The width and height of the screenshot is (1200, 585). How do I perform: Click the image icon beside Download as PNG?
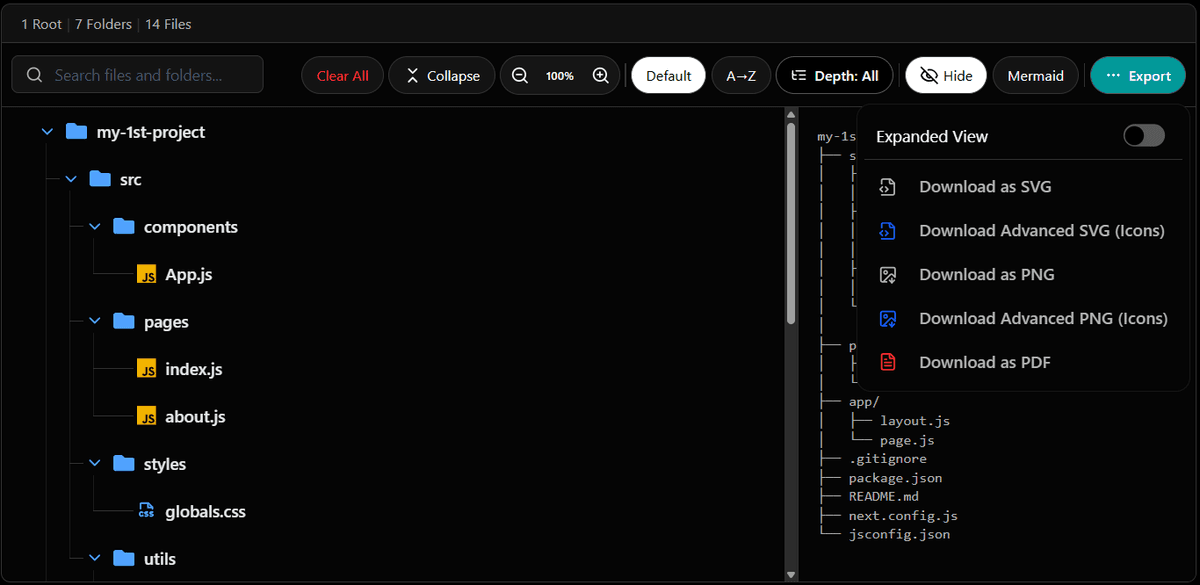887,275
